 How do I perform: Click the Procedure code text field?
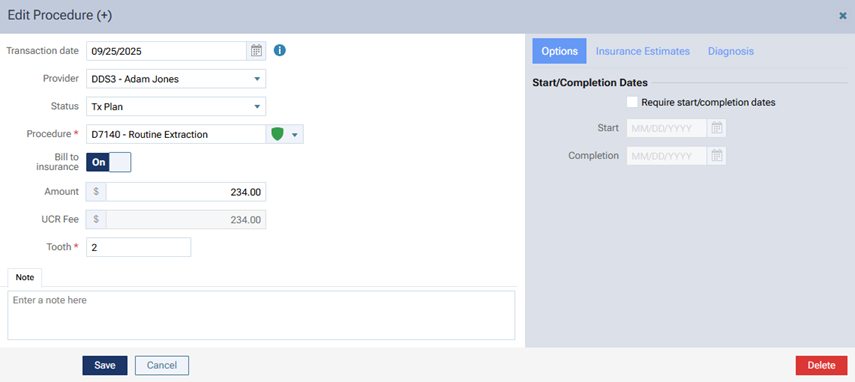click(176, 135)
